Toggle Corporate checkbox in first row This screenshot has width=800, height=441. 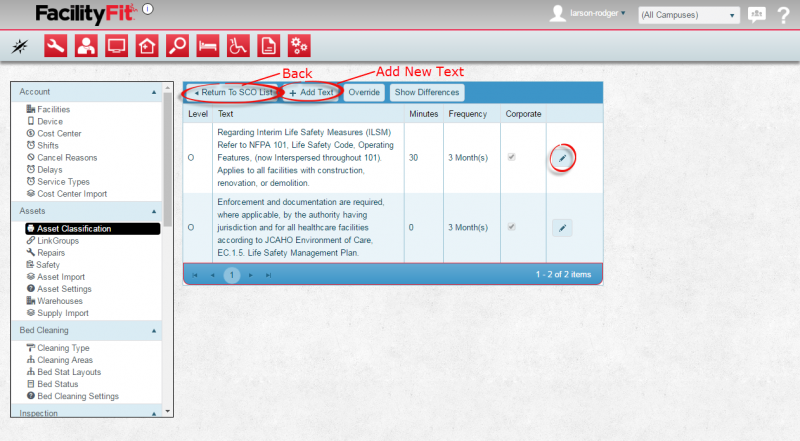click(513, 158)
